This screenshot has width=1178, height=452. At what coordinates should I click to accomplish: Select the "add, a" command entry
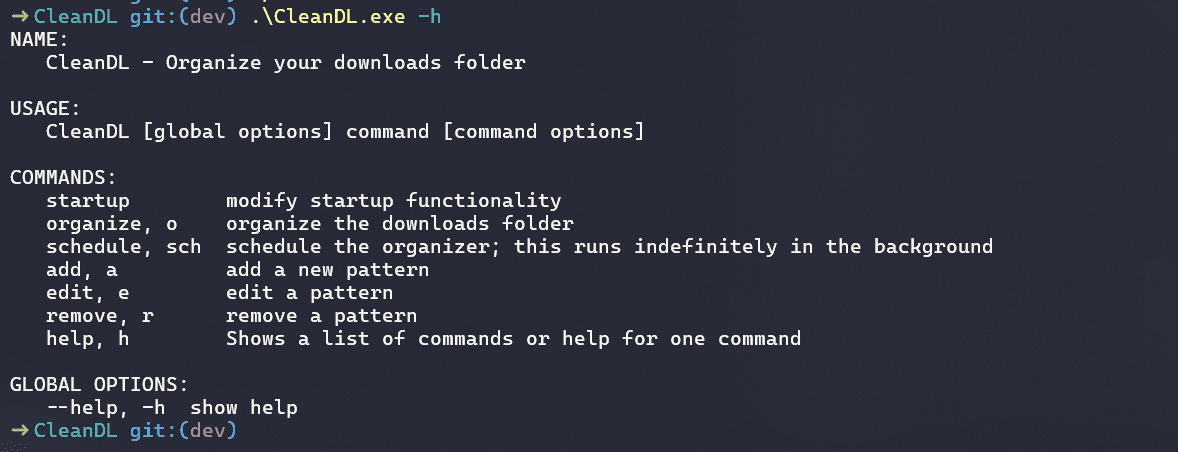pyautogui.click(x=81, y=270)
